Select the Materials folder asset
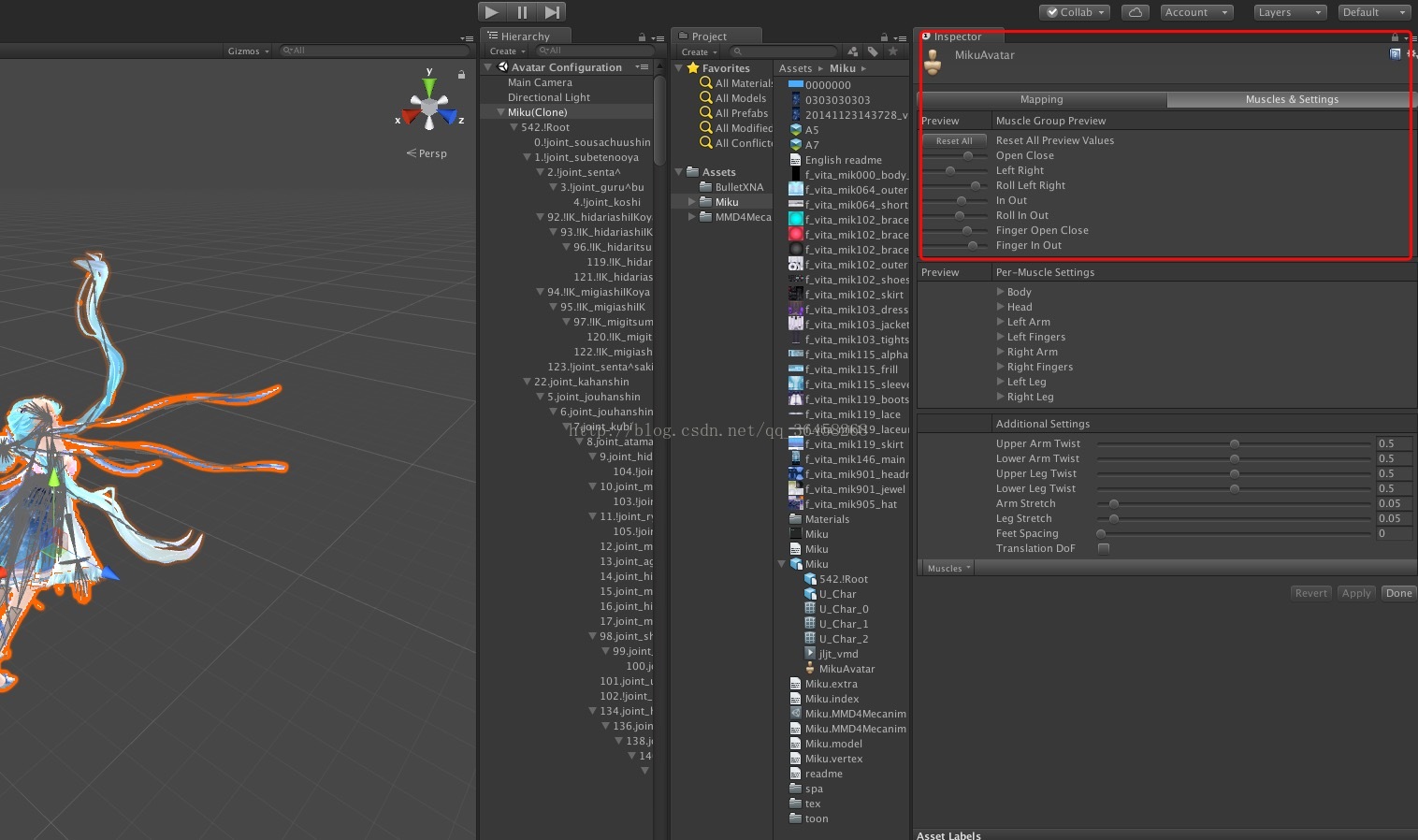The height and width of the screenshot is (840, 1418). coord(819,519)
